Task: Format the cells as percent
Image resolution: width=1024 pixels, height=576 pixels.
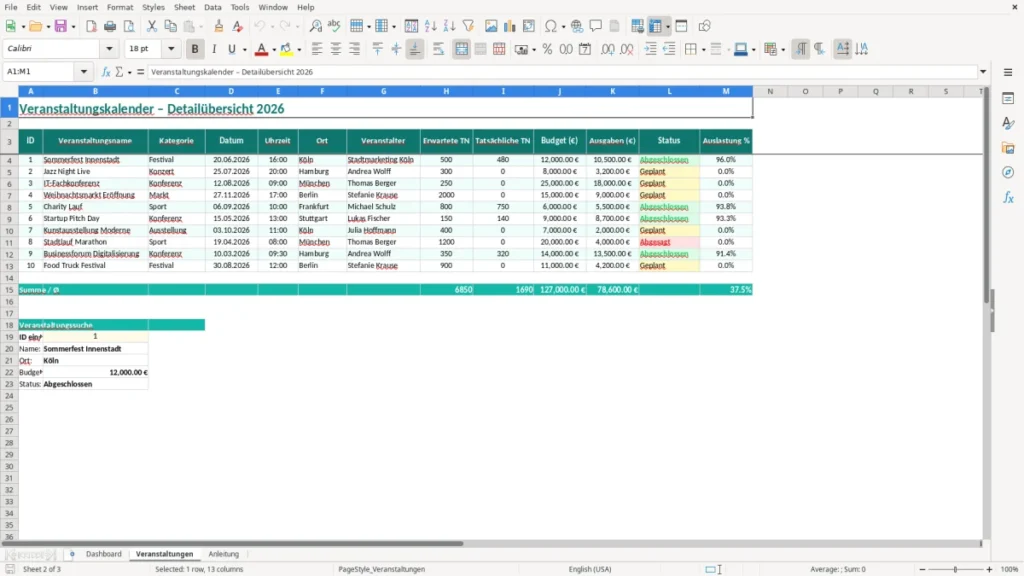Action: [x=547, y=49]
